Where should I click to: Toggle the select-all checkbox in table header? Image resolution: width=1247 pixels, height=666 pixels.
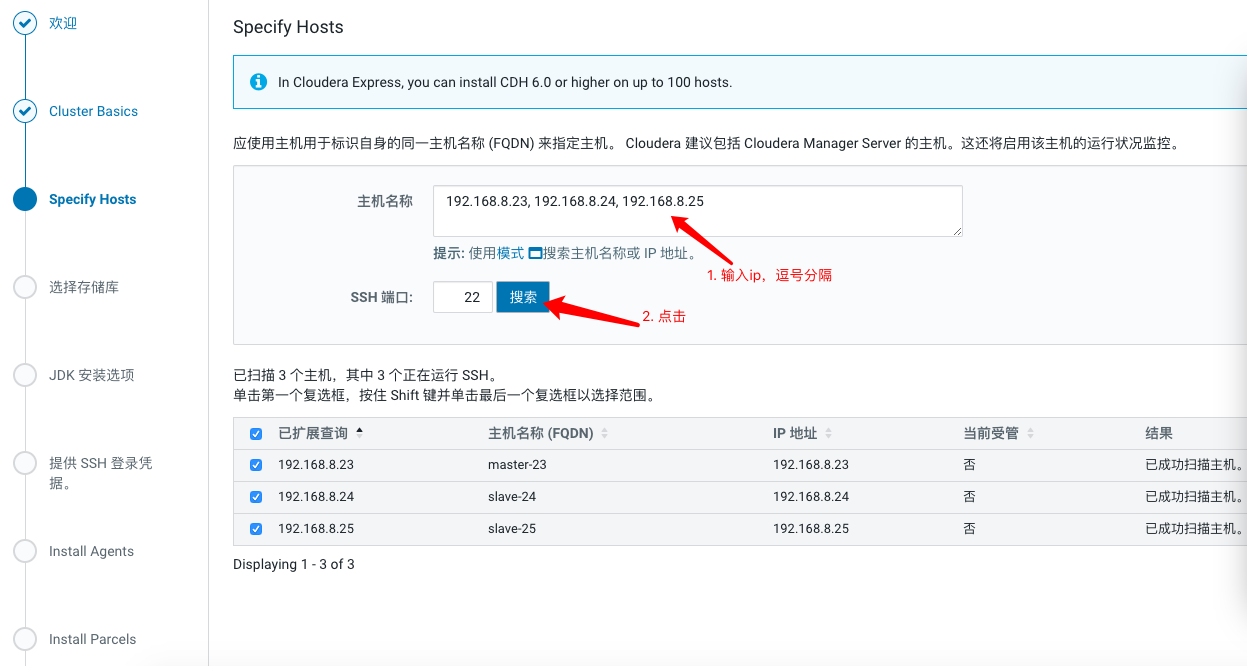[x=256, y=434]
